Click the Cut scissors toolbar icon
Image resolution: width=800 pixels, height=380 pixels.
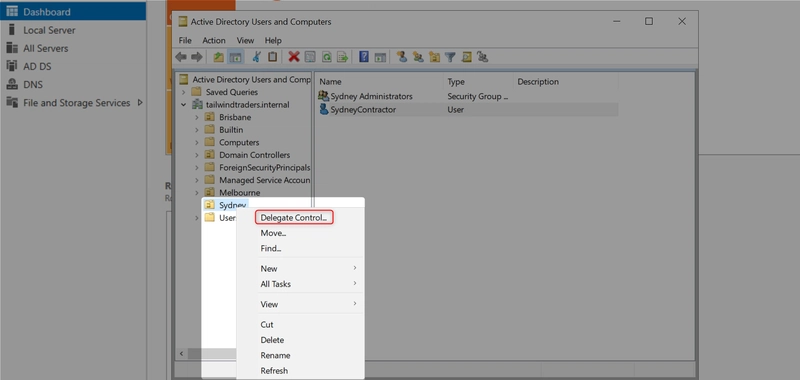[257, 57]
